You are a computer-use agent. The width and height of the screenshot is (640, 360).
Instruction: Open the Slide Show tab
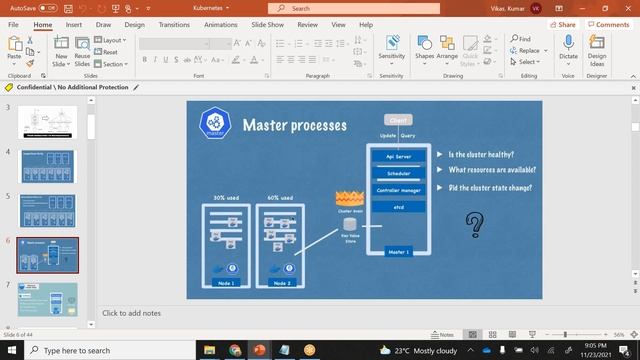click(x=267, y=24)
